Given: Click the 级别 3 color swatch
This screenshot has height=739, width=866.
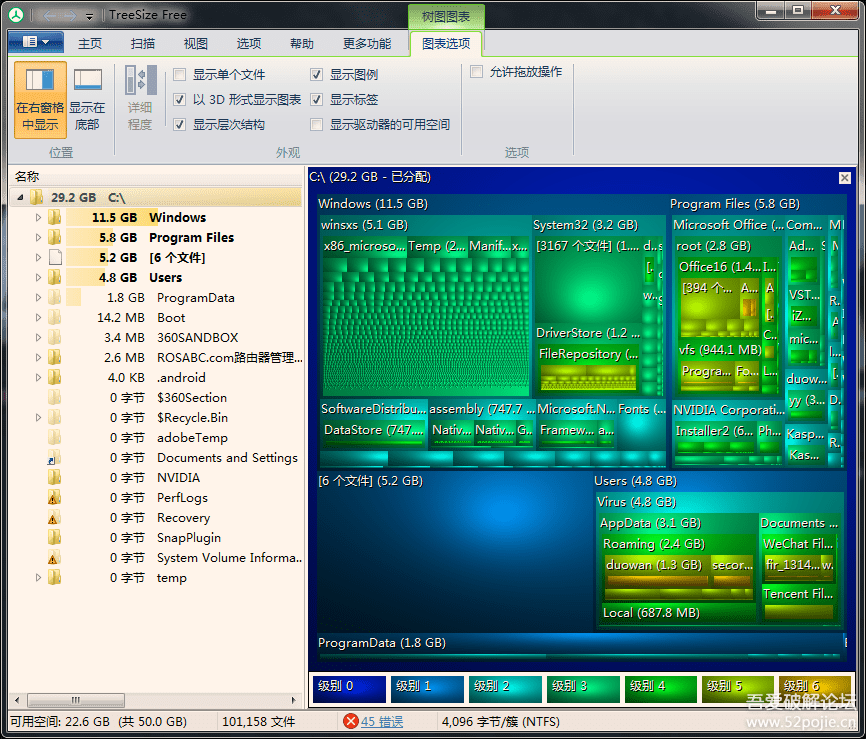Looking at the screenshot, I should tap(583, 690).
